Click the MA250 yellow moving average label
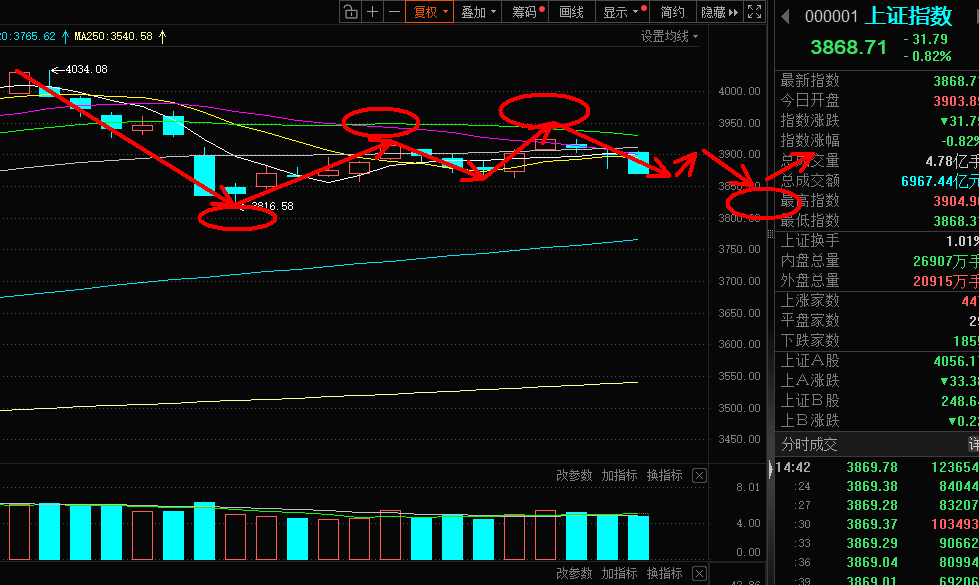This screenshot has width=979, height=585. tap(112, 36)
